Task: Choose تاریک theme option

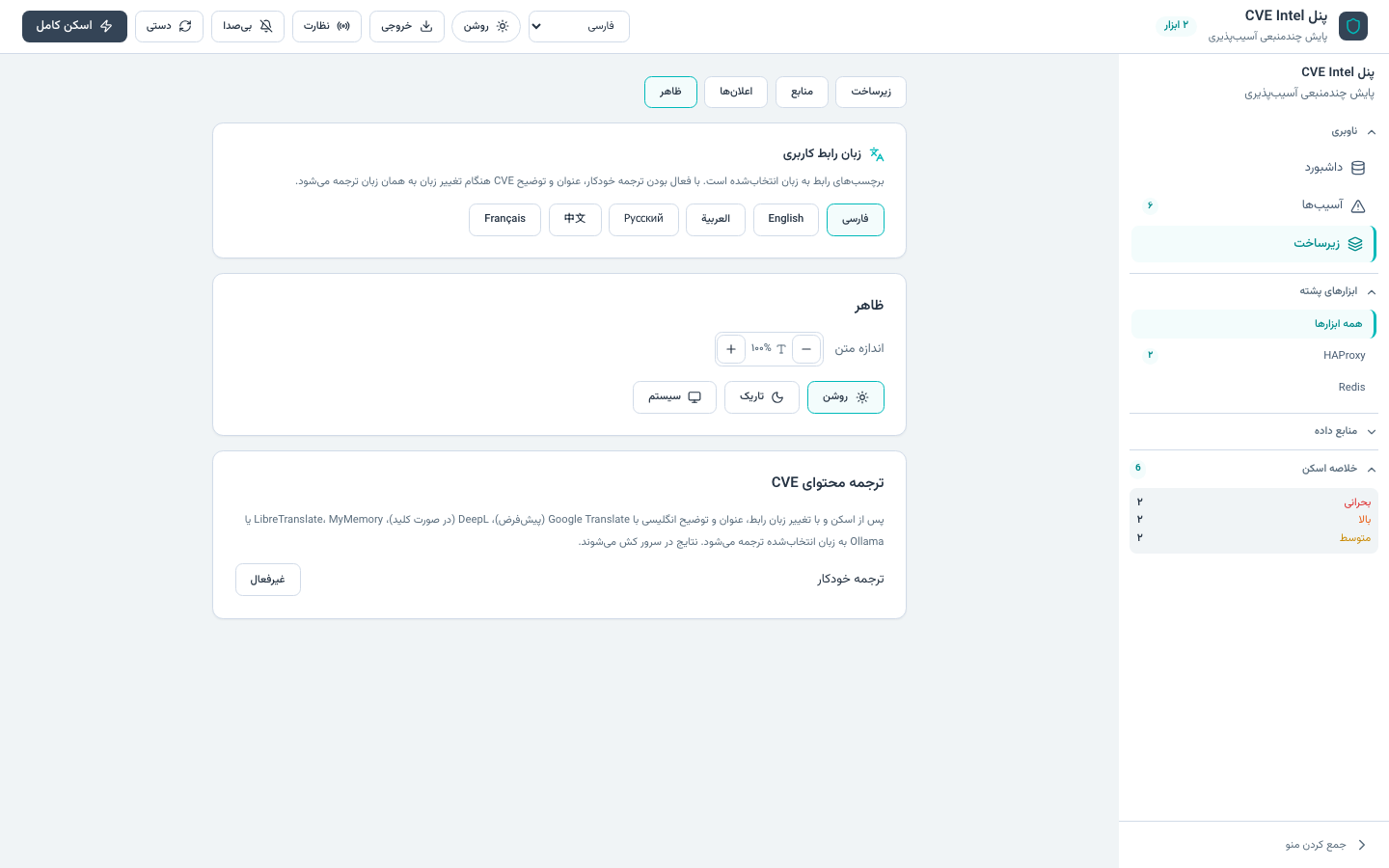Action: pyautogui.click(x=762, y=397)
